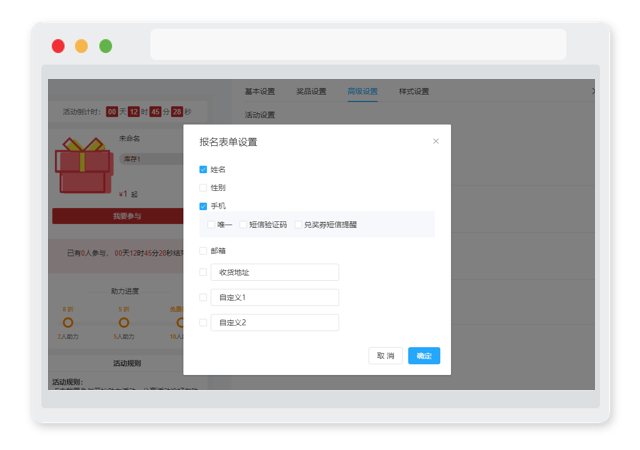640x450 pixels.
Task: Confirm with the blue 确定 button
Action: click(424, 356)
